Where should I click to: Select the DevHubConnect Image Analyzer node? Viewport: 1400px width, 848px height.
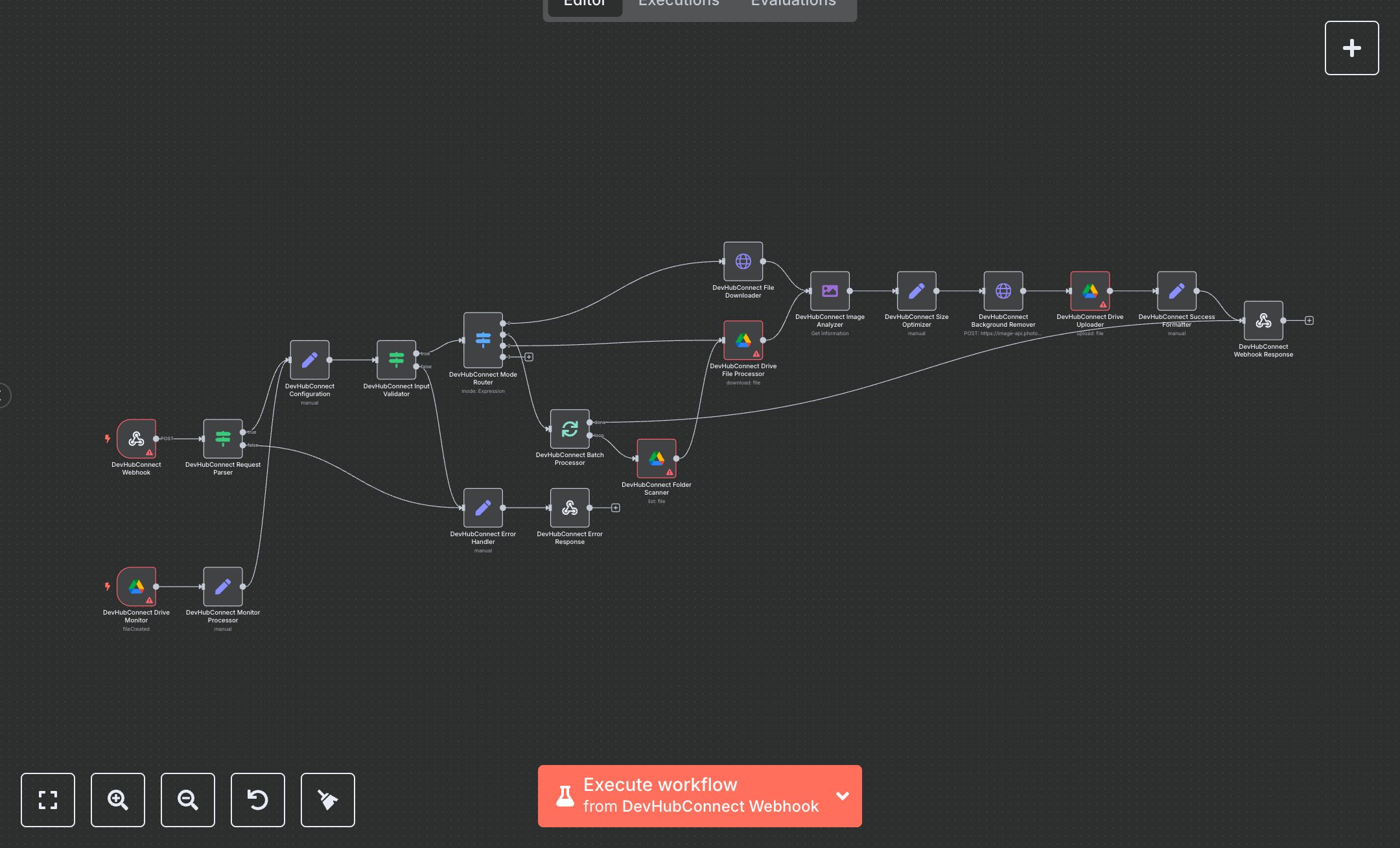tap(830, 291)
